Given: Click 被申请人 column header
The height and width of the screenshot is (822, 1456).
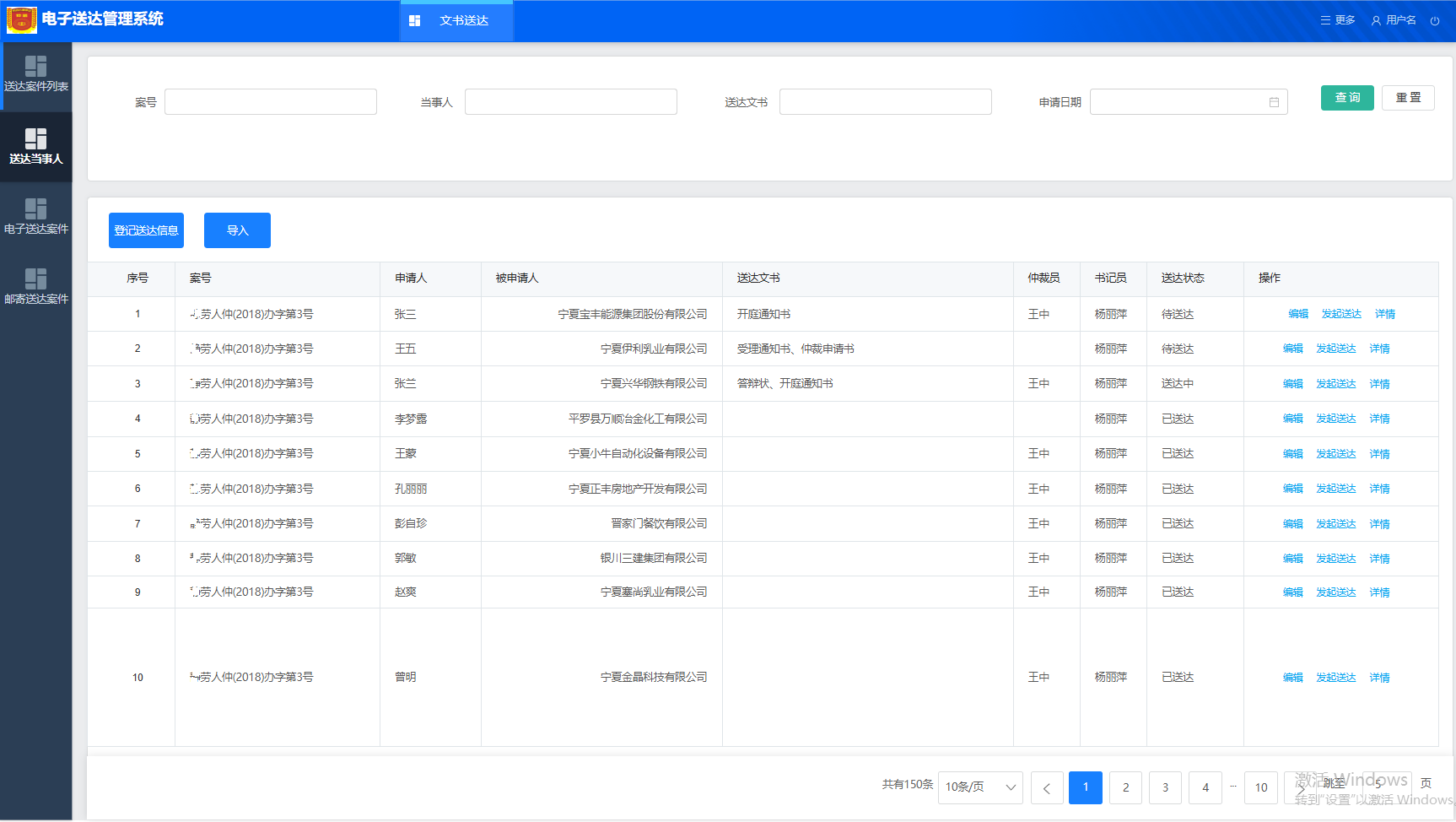Looking at the screenshot, I should 516,278.
